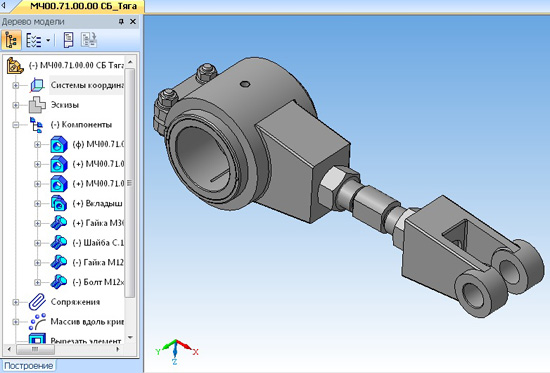Close the Дерево модели panel

pos(133,22)
